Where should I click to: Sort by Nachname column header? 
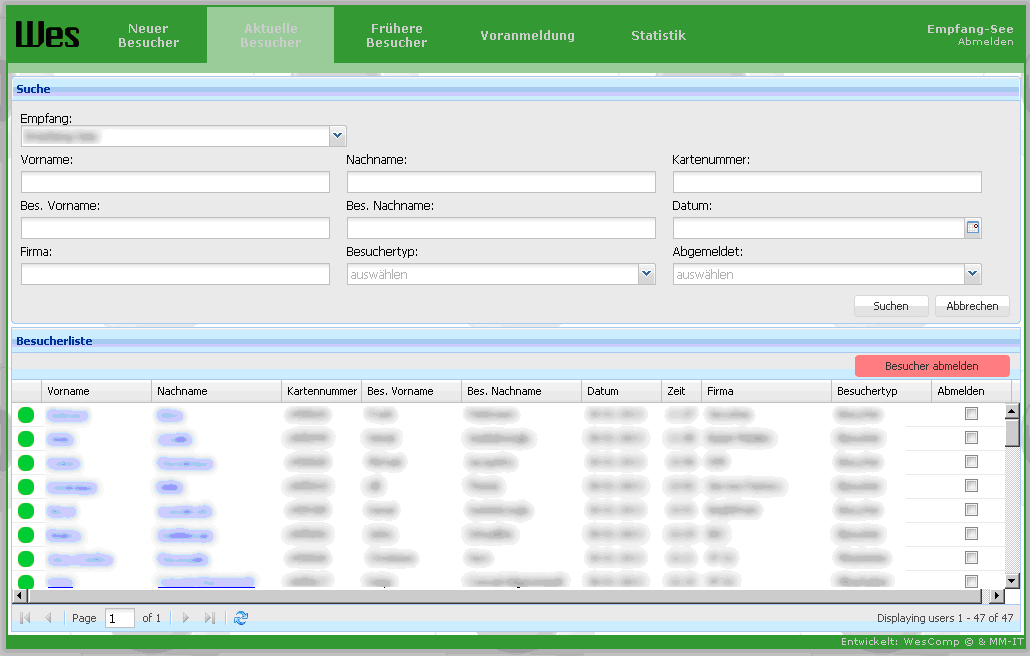coord(217,391)
